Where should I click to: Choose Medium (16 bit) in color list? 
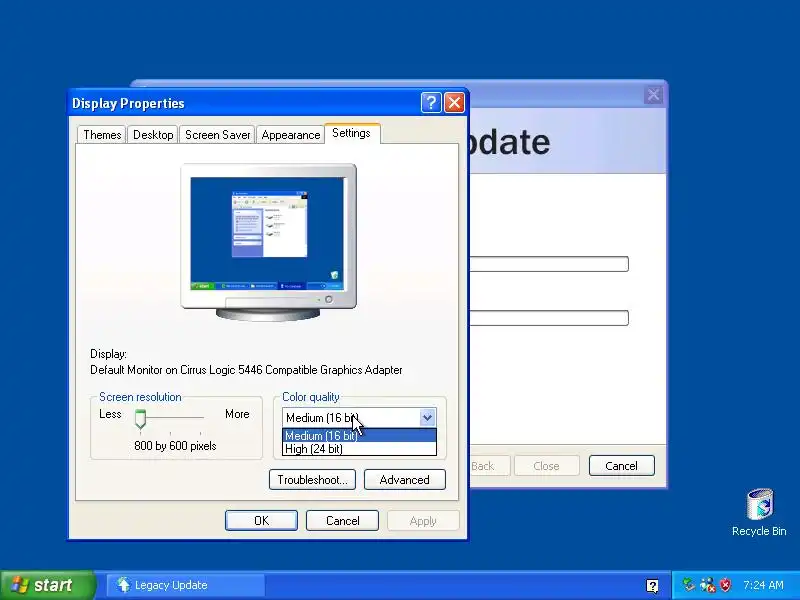(359, 436)
